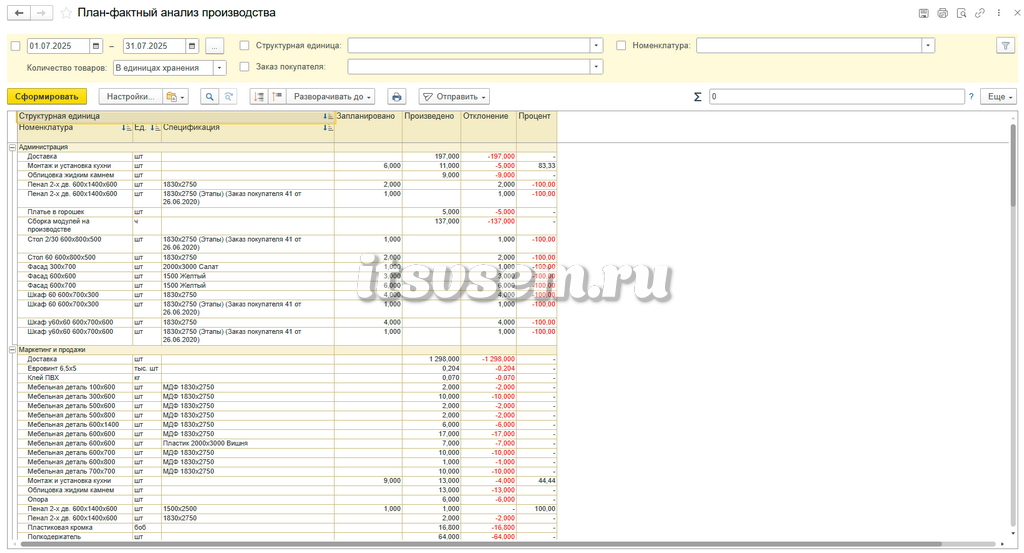1024x553 pixels.
Task: Open the Настройки... button
Action: click(x=131, y=97)
